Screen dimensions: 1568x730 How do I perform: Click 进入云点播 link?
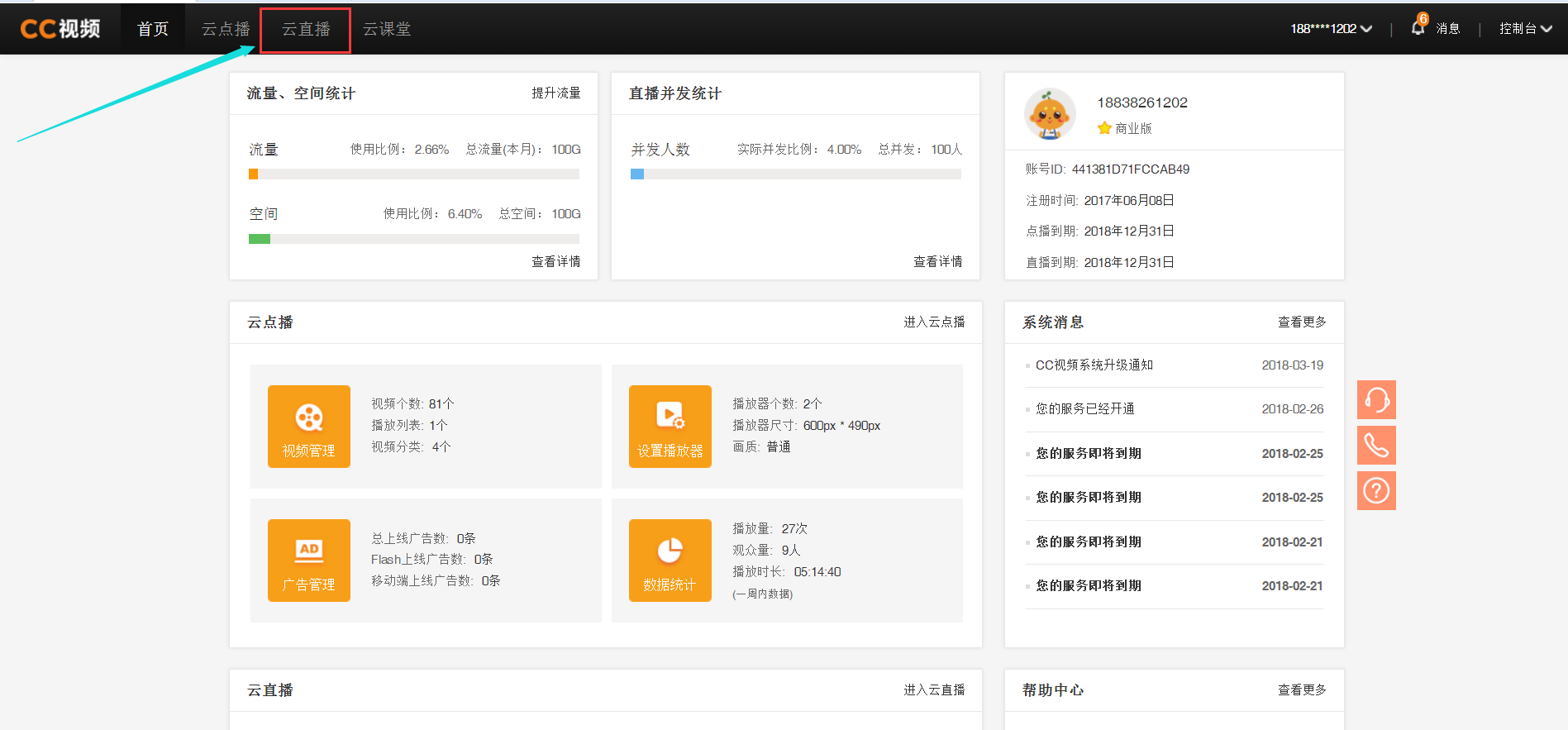[933, 322]
